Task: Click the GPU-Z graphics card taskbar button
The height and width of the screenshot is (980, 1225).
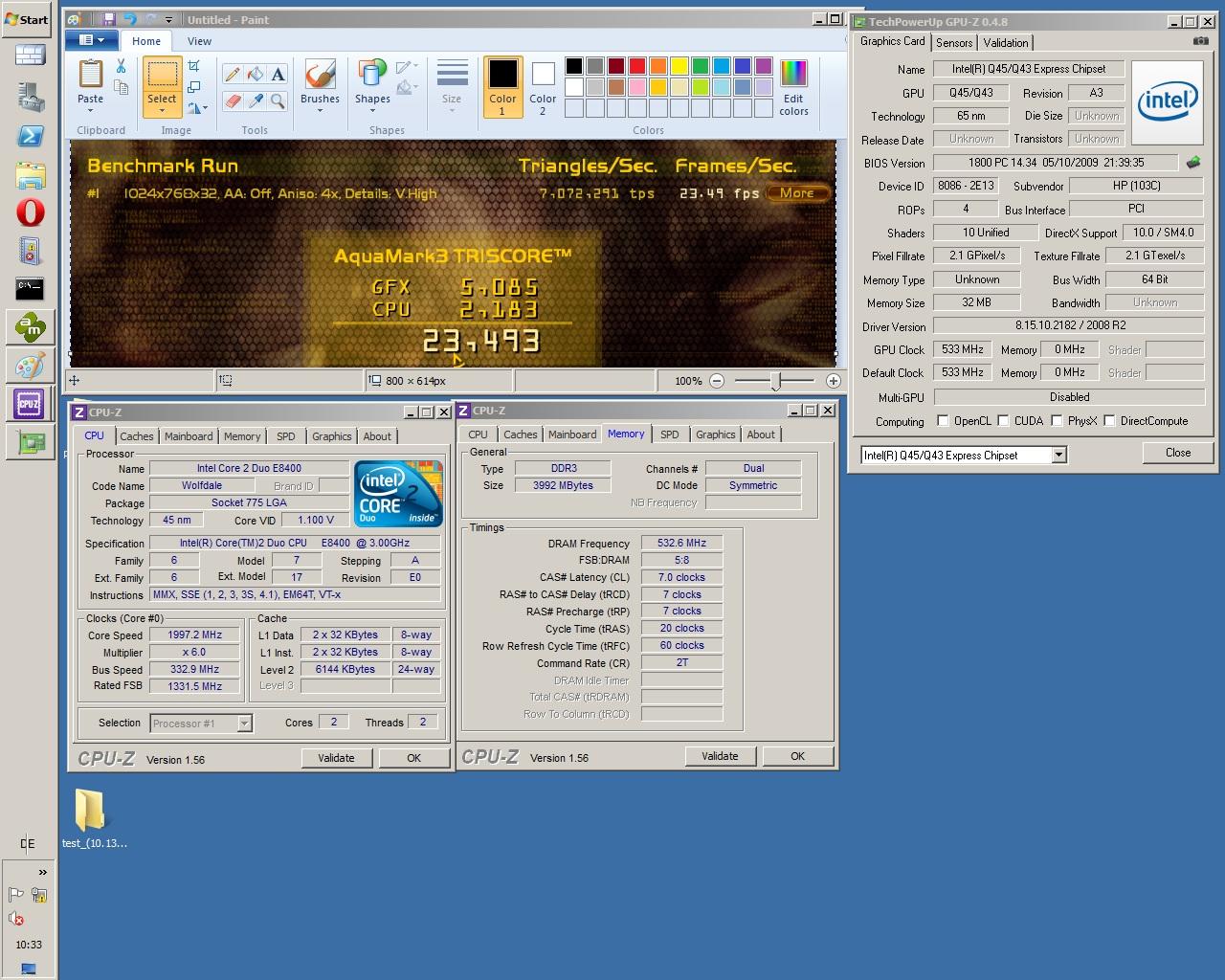Action: point(30,441)
